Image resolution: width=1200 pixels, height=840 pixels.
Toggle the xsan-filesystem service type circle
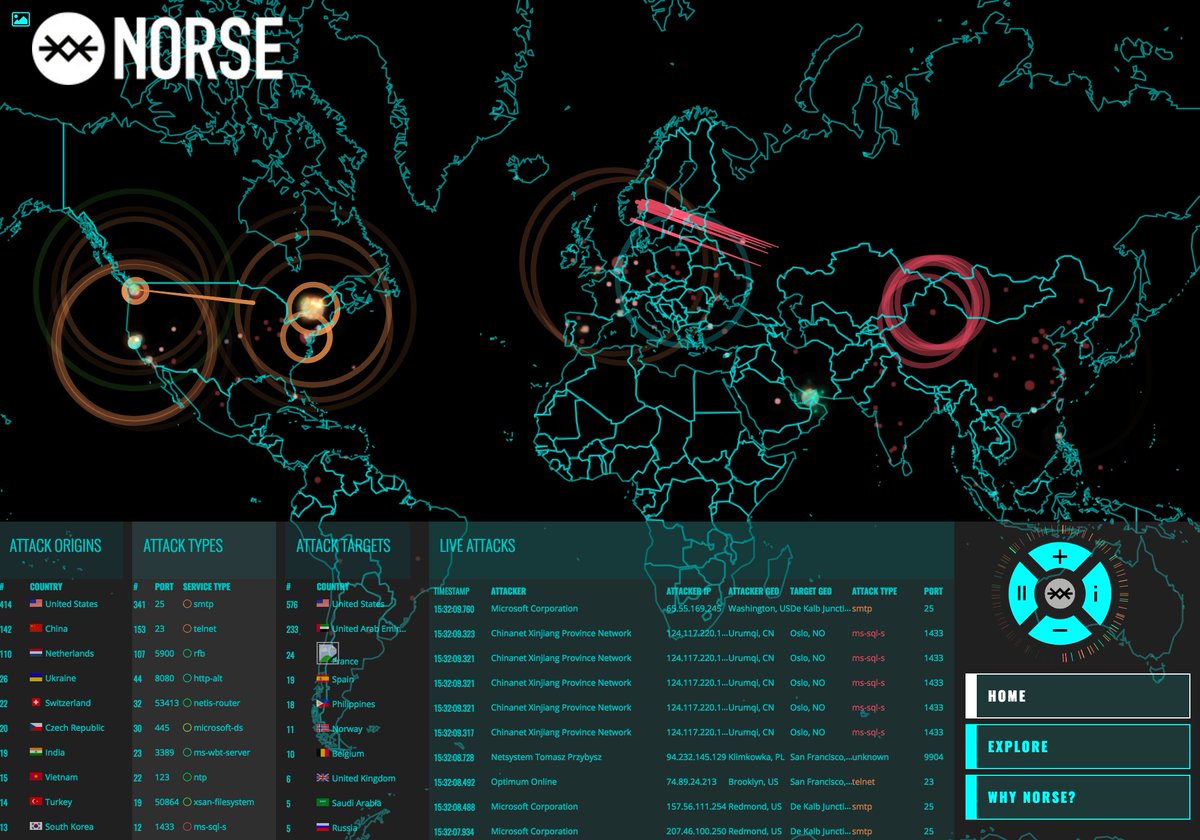tap(187, 802)
